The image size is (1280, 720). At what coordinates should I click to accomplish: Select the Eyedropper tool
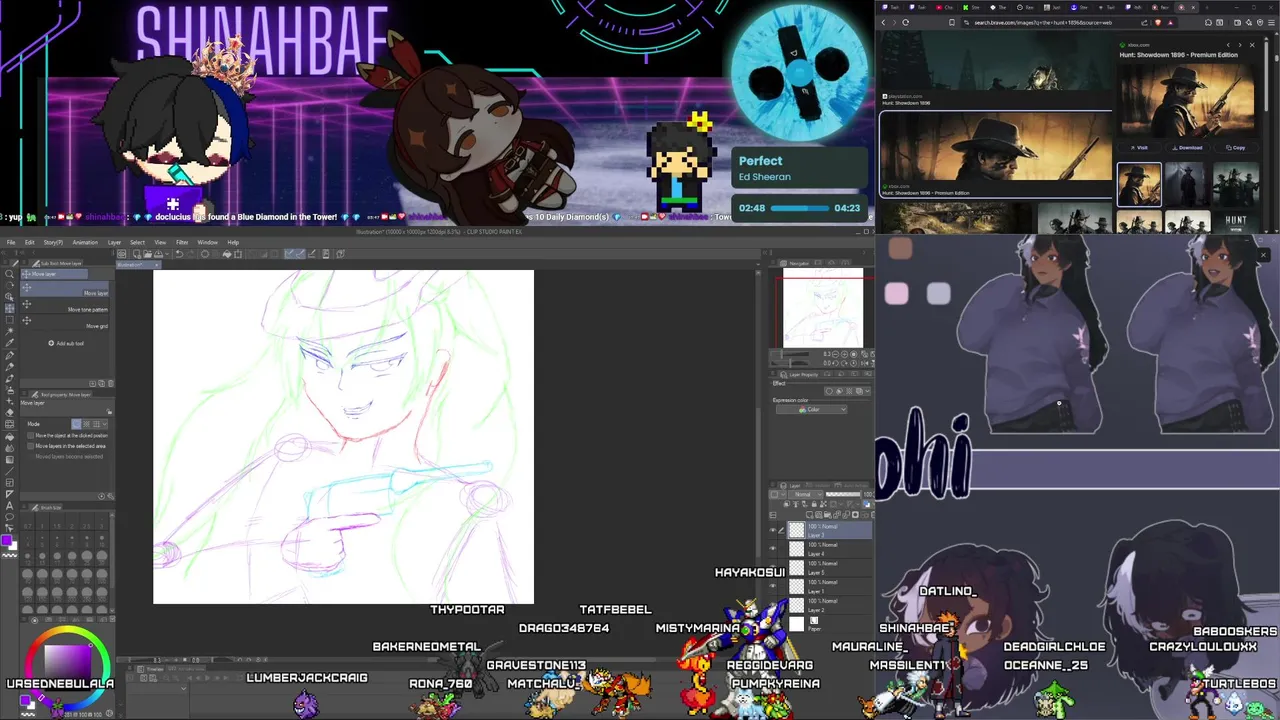[x=9, y=343]
